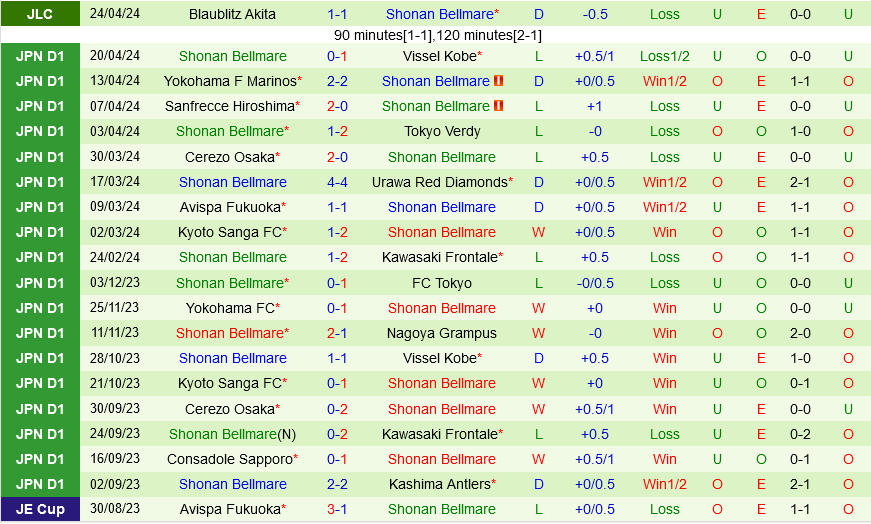This screenshot has width=871, height=524.
Task: Click the 90 minutes/120 minutes score note
Action: [437, 35]
